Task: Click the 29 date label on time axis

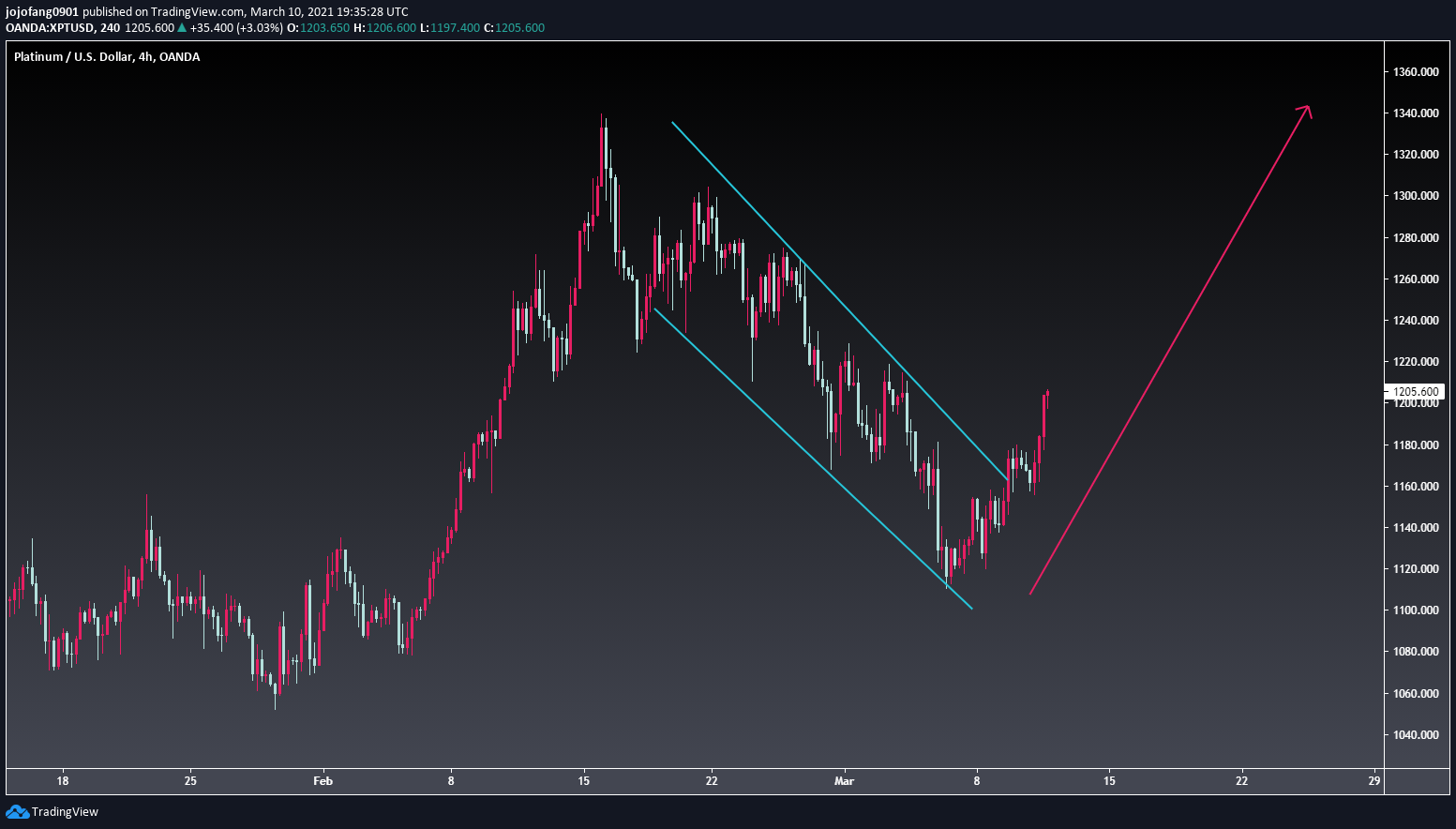Action: 1374,781
